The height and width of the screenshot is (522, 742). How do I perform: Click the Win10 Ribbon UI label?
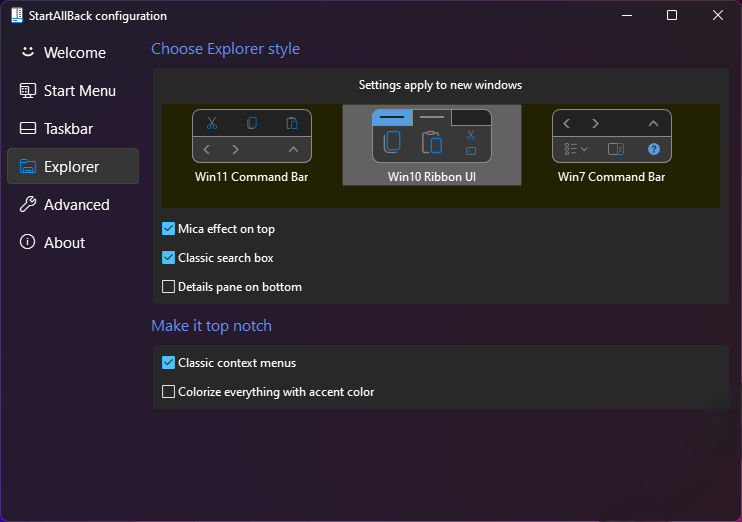(x=432, y=177)
